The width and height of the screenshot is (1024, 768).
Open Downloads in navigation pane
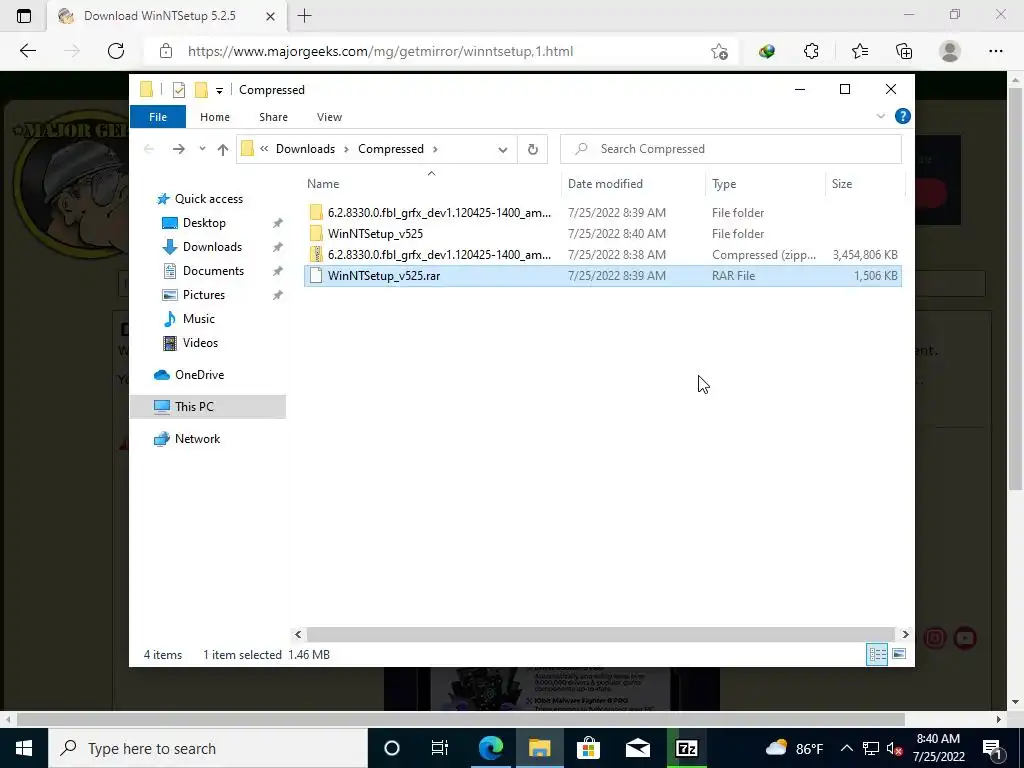212,247
